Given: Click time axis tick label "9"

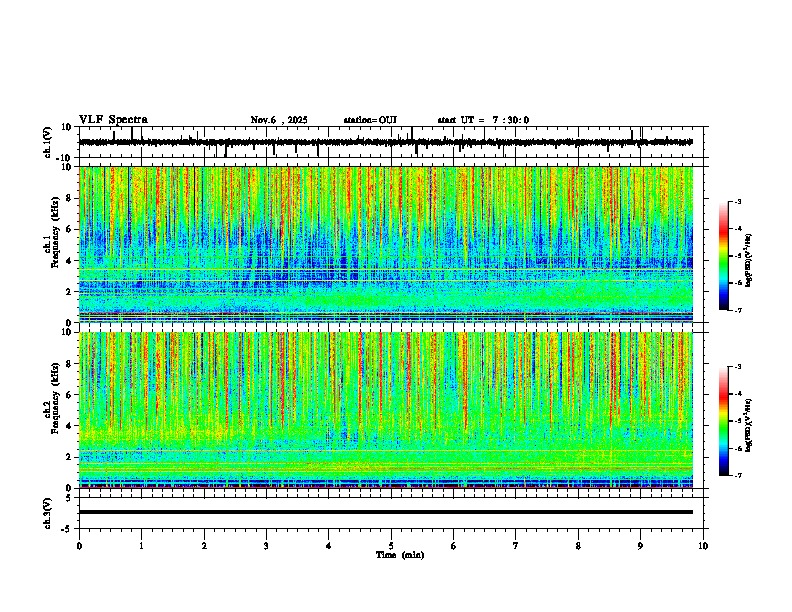Looking at the screenshot, I should [640, 546].
